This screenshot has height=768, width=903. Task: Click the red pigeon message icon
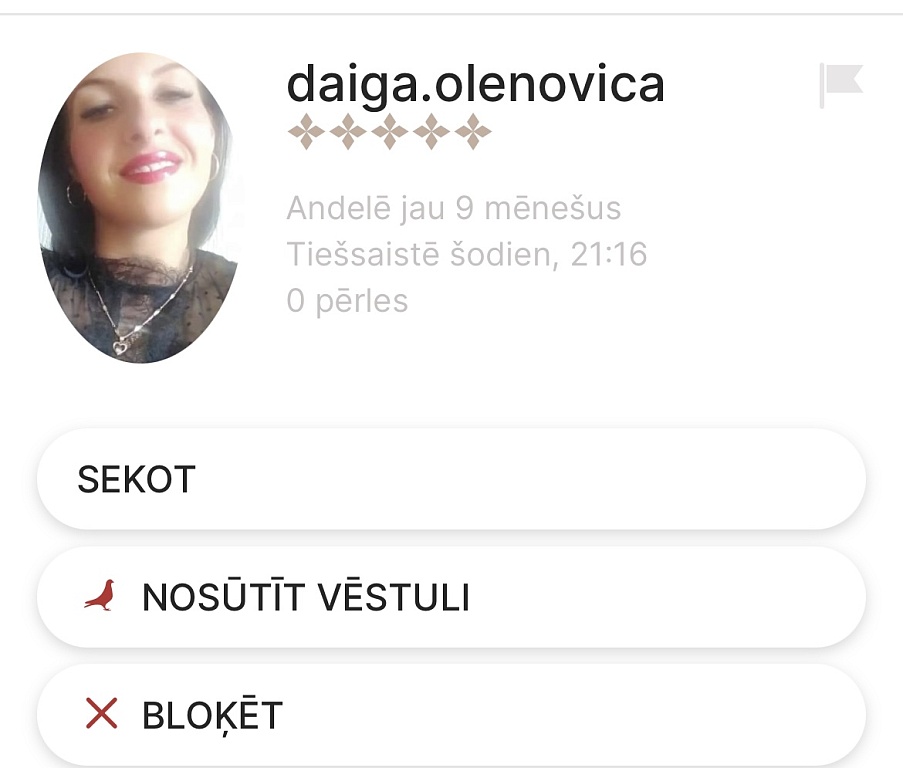[x=100, y=595]
